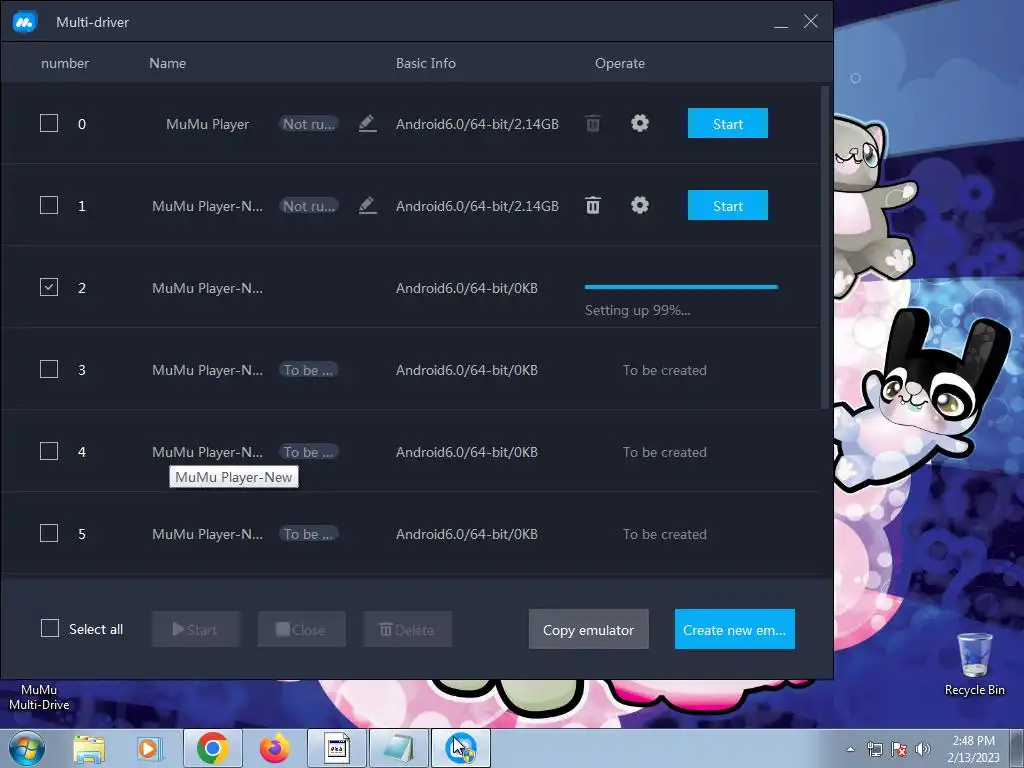Edit the name of MuMu Player row 0
The height and width of the screenshot is (768, 1024).
(x=368, y=123)
